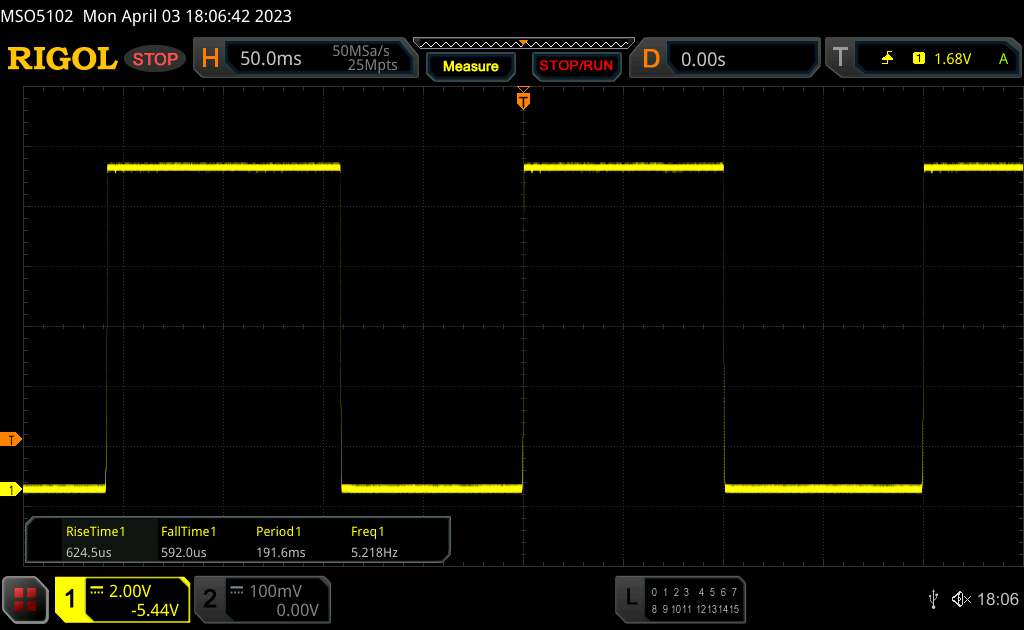Click channel 1 2.00V vertical scale
Image resolution: width=1024 pixels, height=630 pixels.
129,591
